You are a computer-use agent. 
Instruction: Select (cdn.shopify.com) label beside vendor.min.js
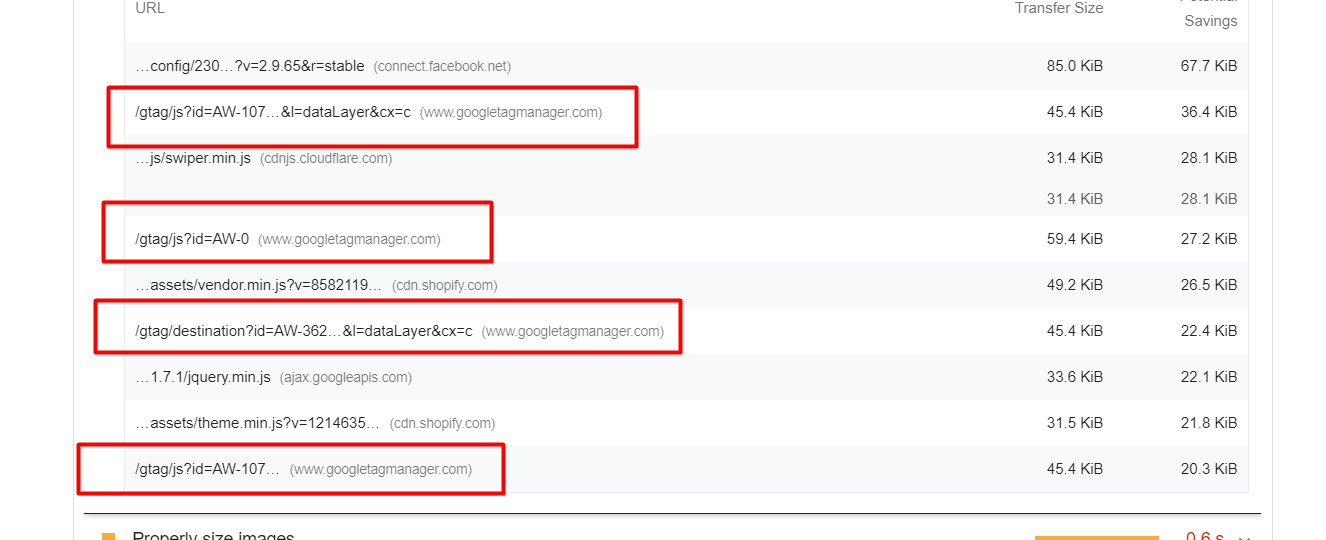(x=444, y=285)
